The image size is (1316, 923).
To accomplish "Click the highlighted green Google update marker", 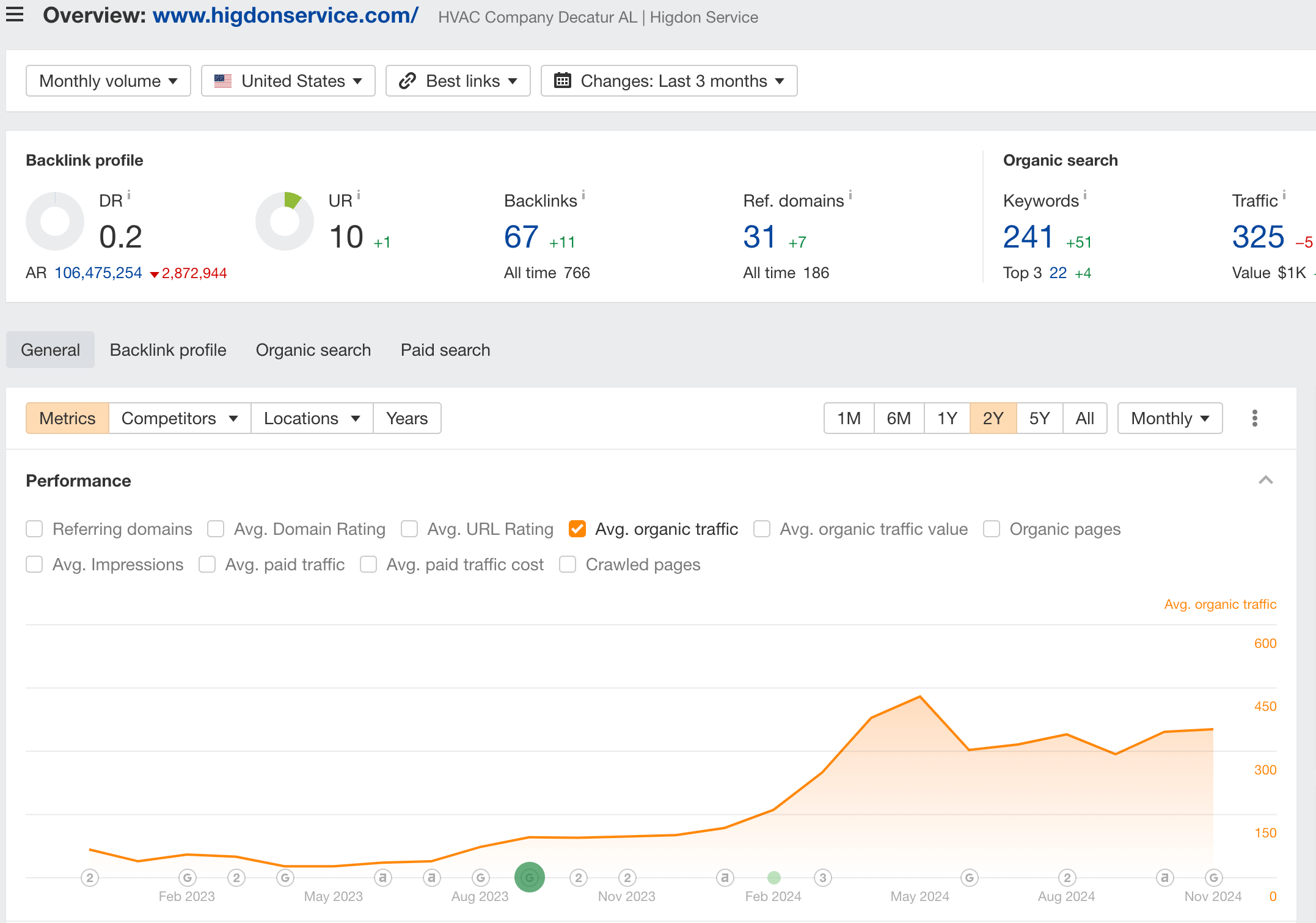I will 530,878.
